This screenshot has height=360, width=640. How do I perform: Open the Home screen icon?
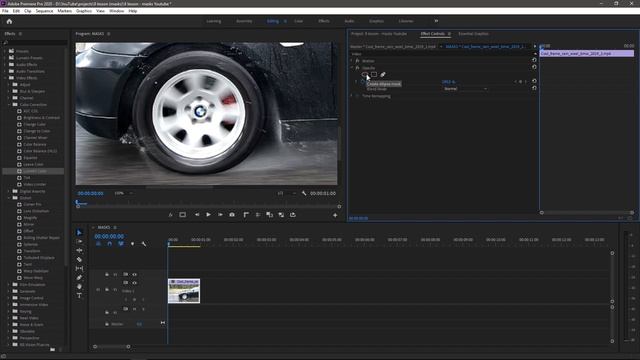point(9,21)
